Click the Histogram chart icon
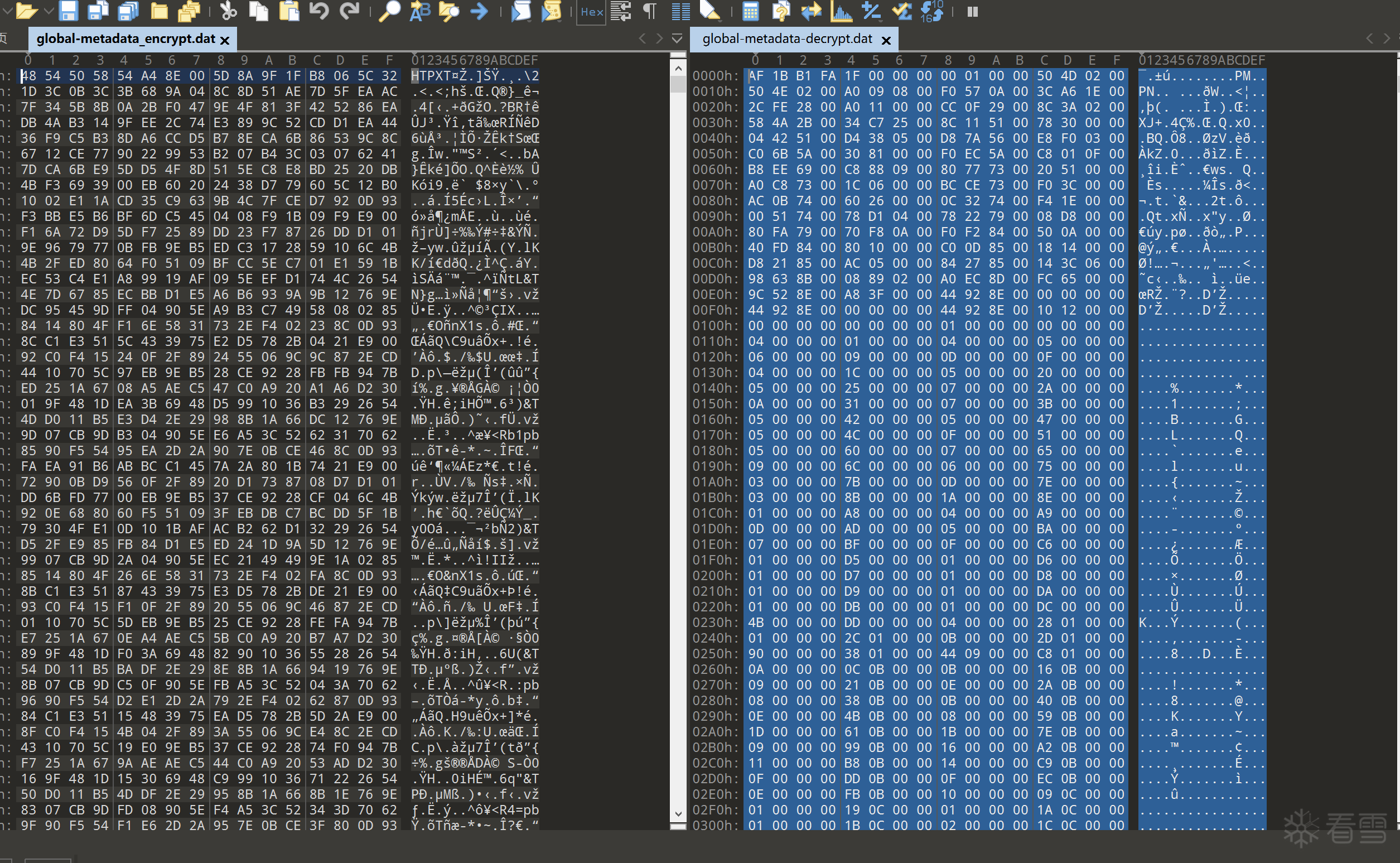The width and height of the screenshot is (1400, 863). [841, 10]
